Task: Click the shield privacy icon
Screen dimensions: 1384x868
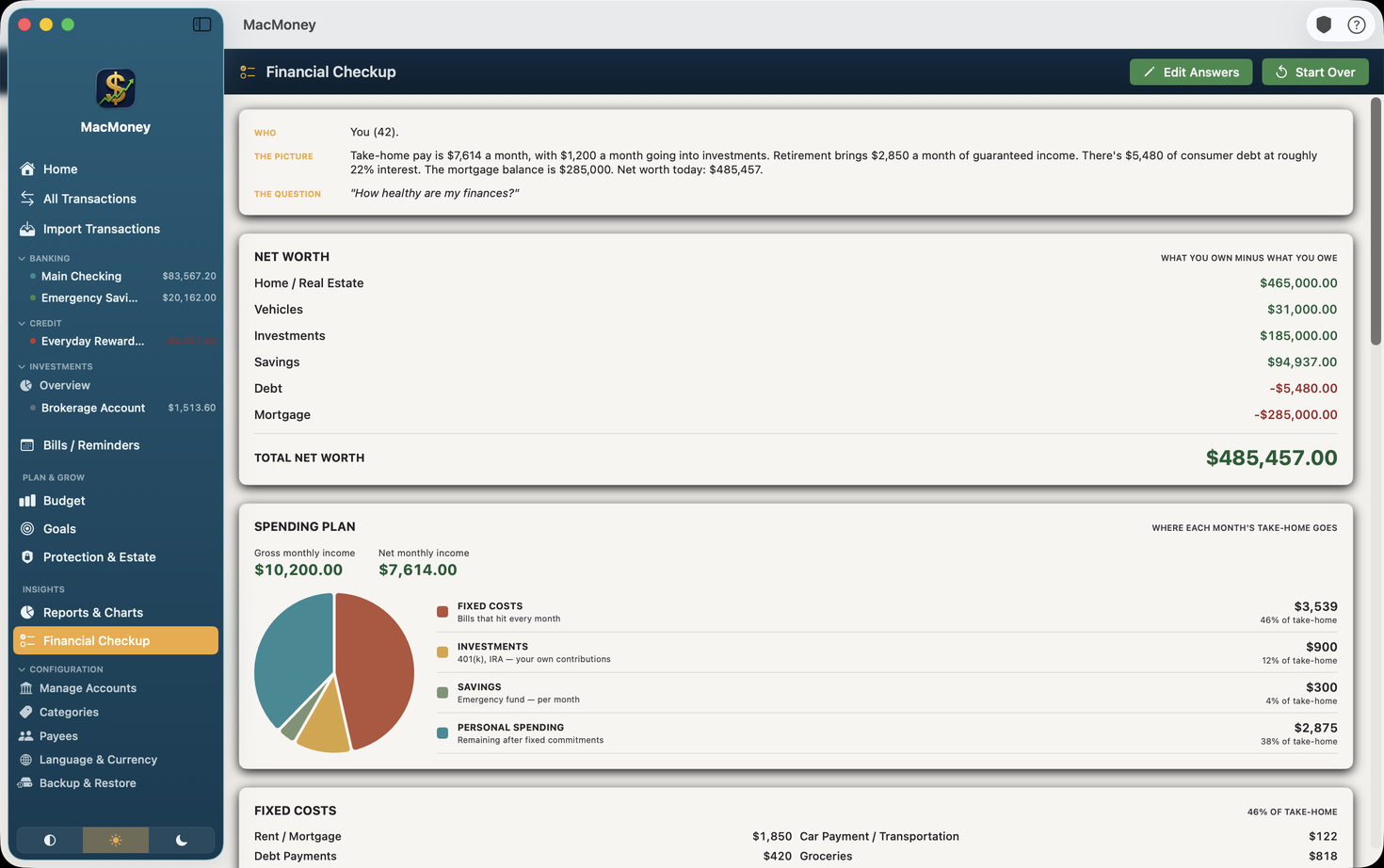Action: coord(1324,25)
